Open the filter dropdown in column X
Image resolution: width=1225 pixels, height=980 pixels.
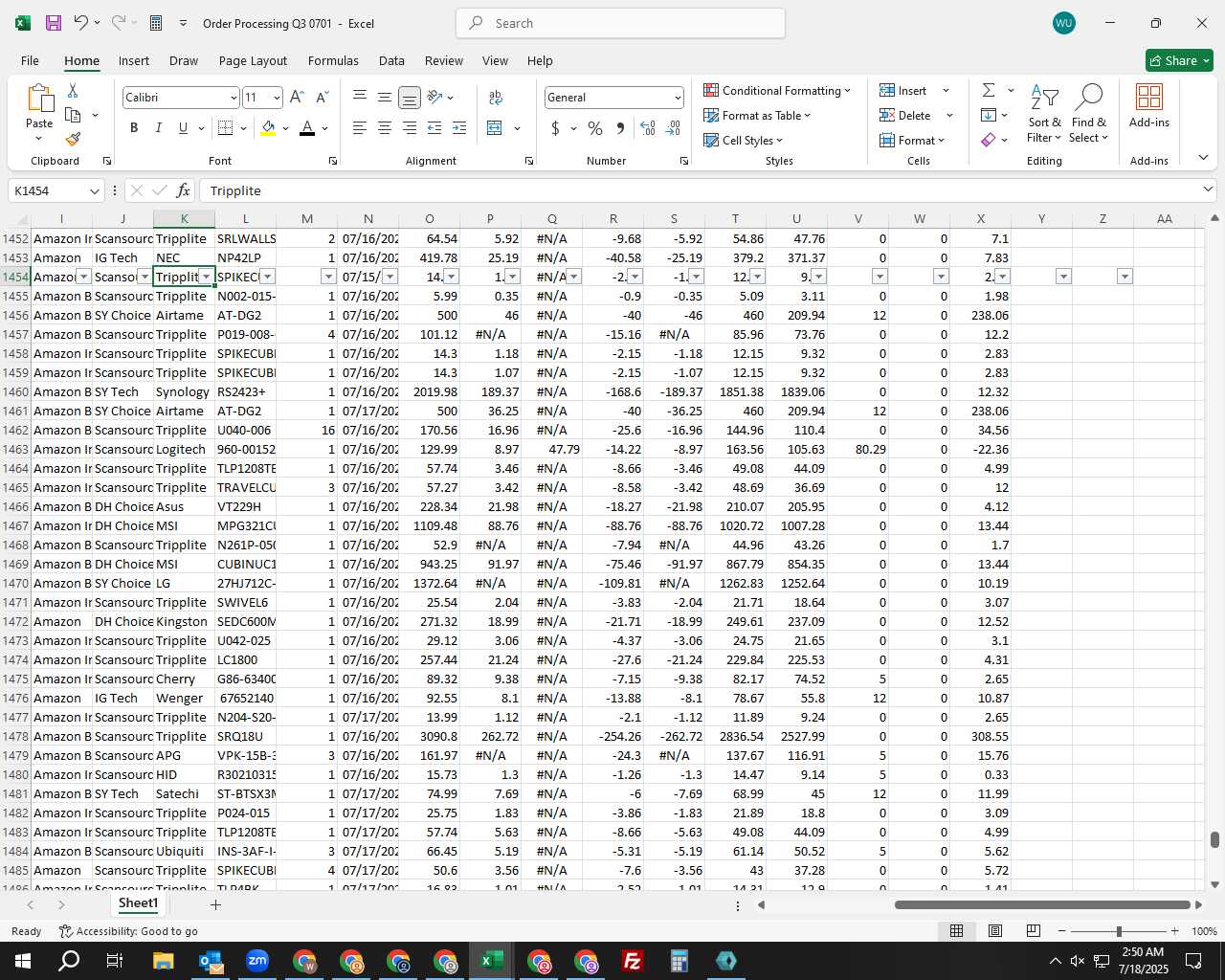1002,277
